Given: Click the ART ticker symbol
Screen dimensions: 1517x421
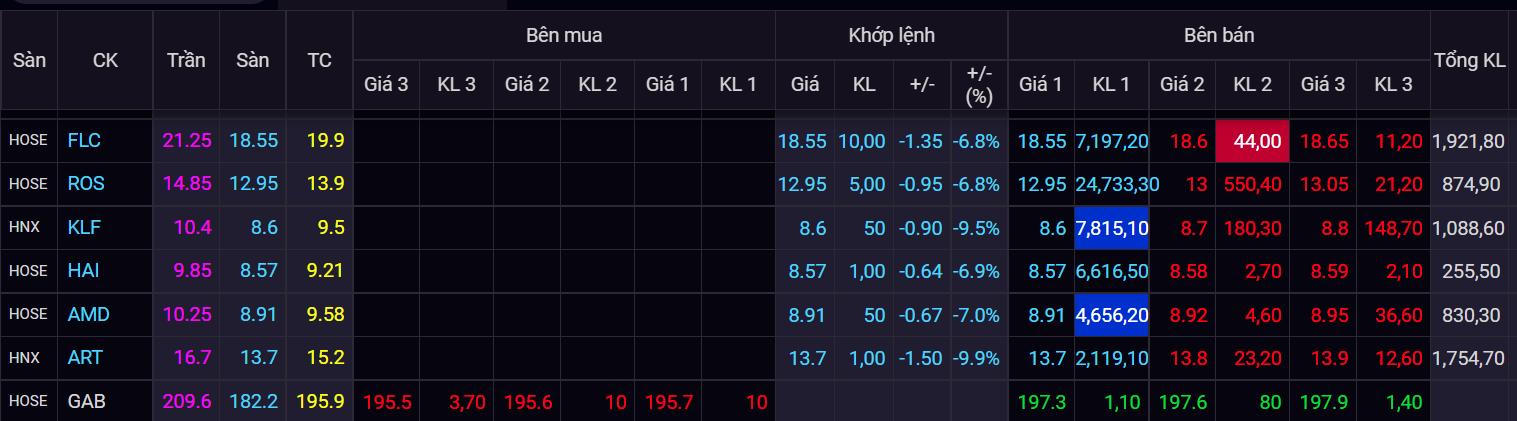Looking at the screenshot, I should (x=85, y=357).
